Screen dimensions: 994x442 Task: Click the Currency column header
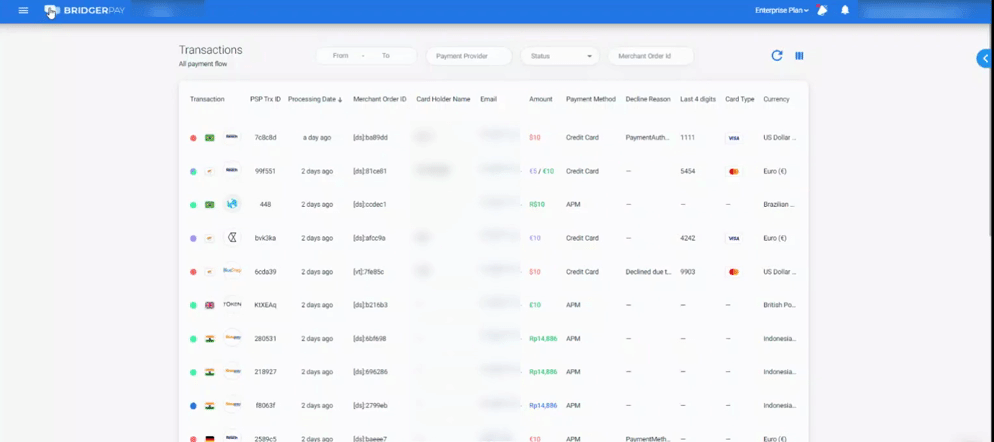point(776,99)
